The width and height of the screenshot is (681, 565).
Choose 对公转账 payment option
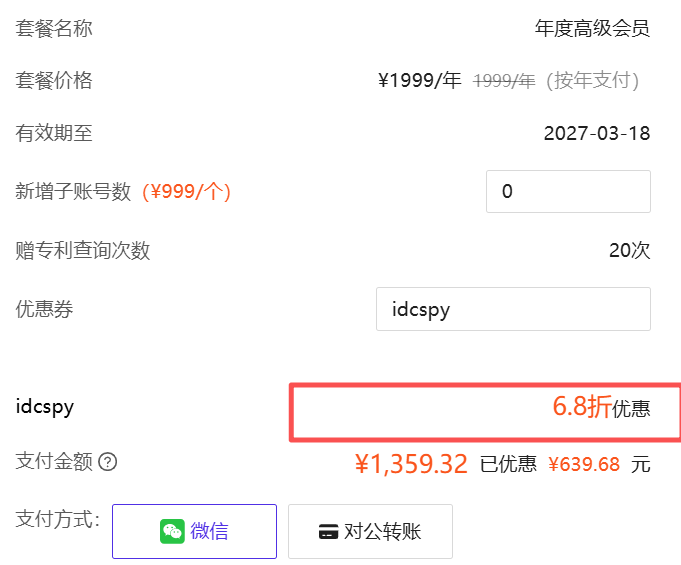tap(370, 531)
